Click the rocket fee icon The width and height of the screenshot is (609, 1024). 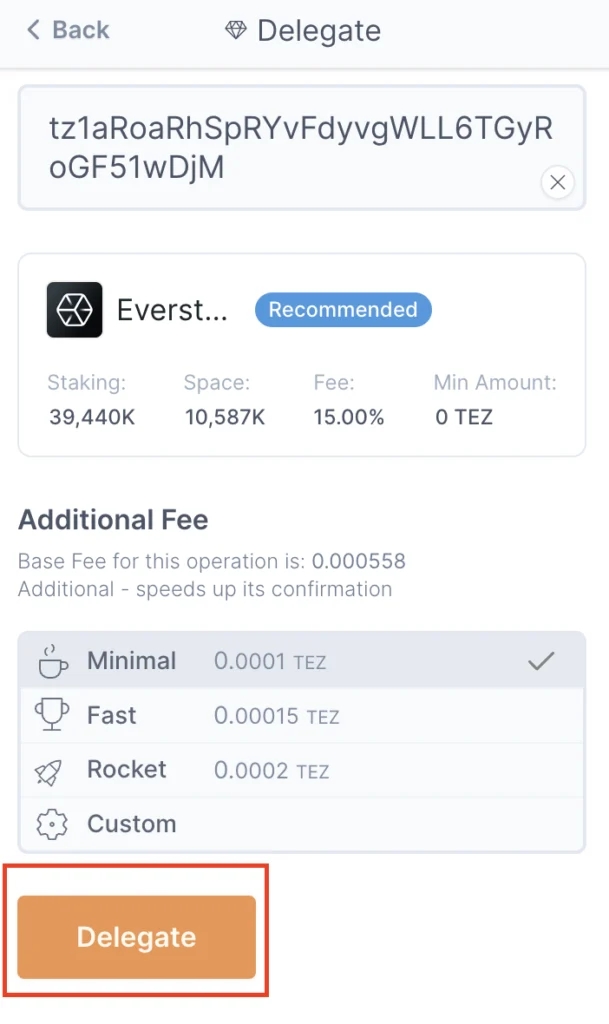pyautogui.click(x=52, y=770)
